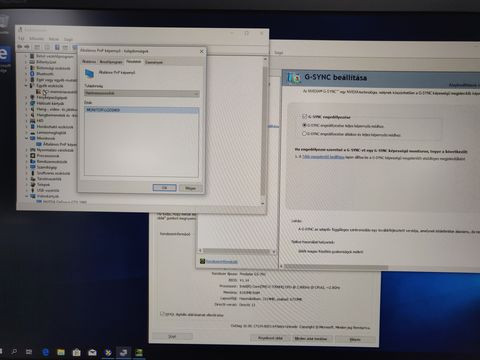
Task: Click the Telepek battery icon in tree
Action: (x=33, y=185)
